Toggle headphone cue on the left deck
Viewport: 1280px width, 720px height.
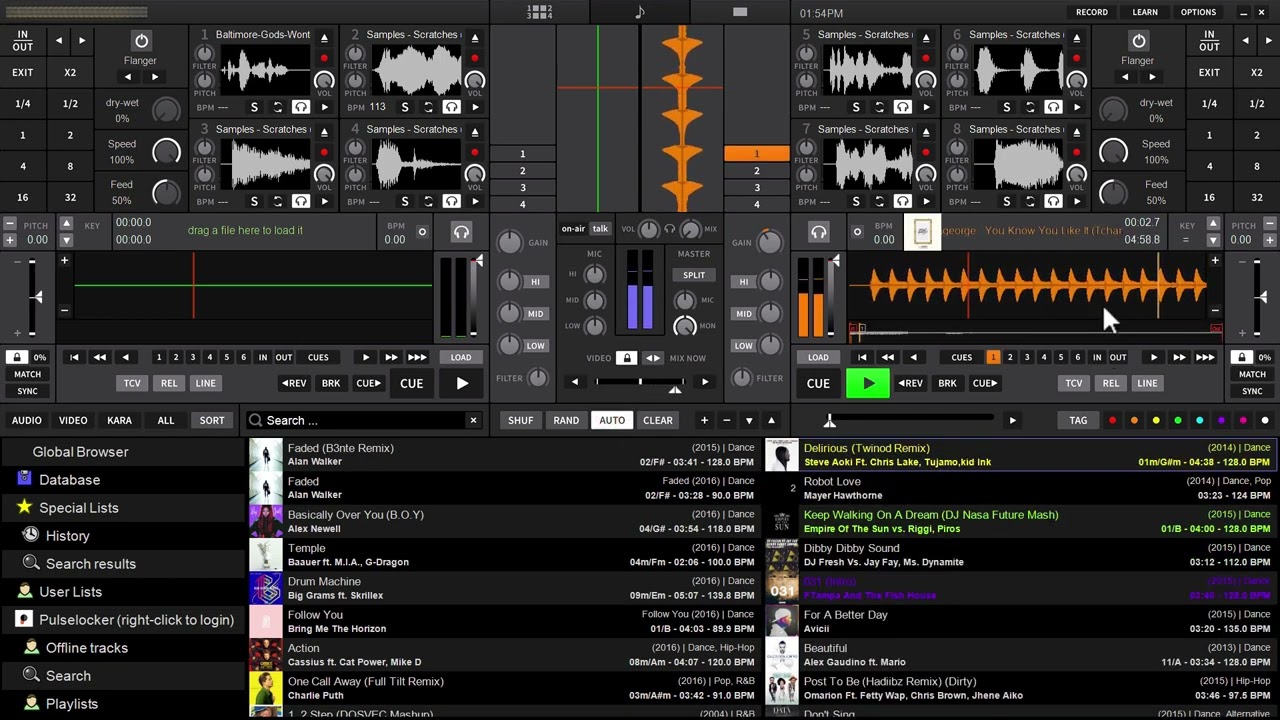[x=461, y=232]
